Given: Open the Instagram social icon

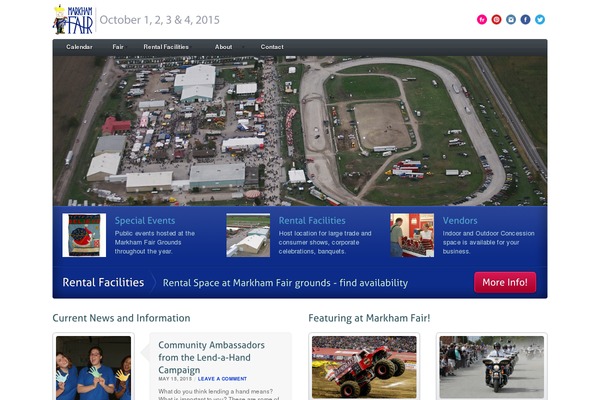Looking at the screenshot, I should coord(511,20).
